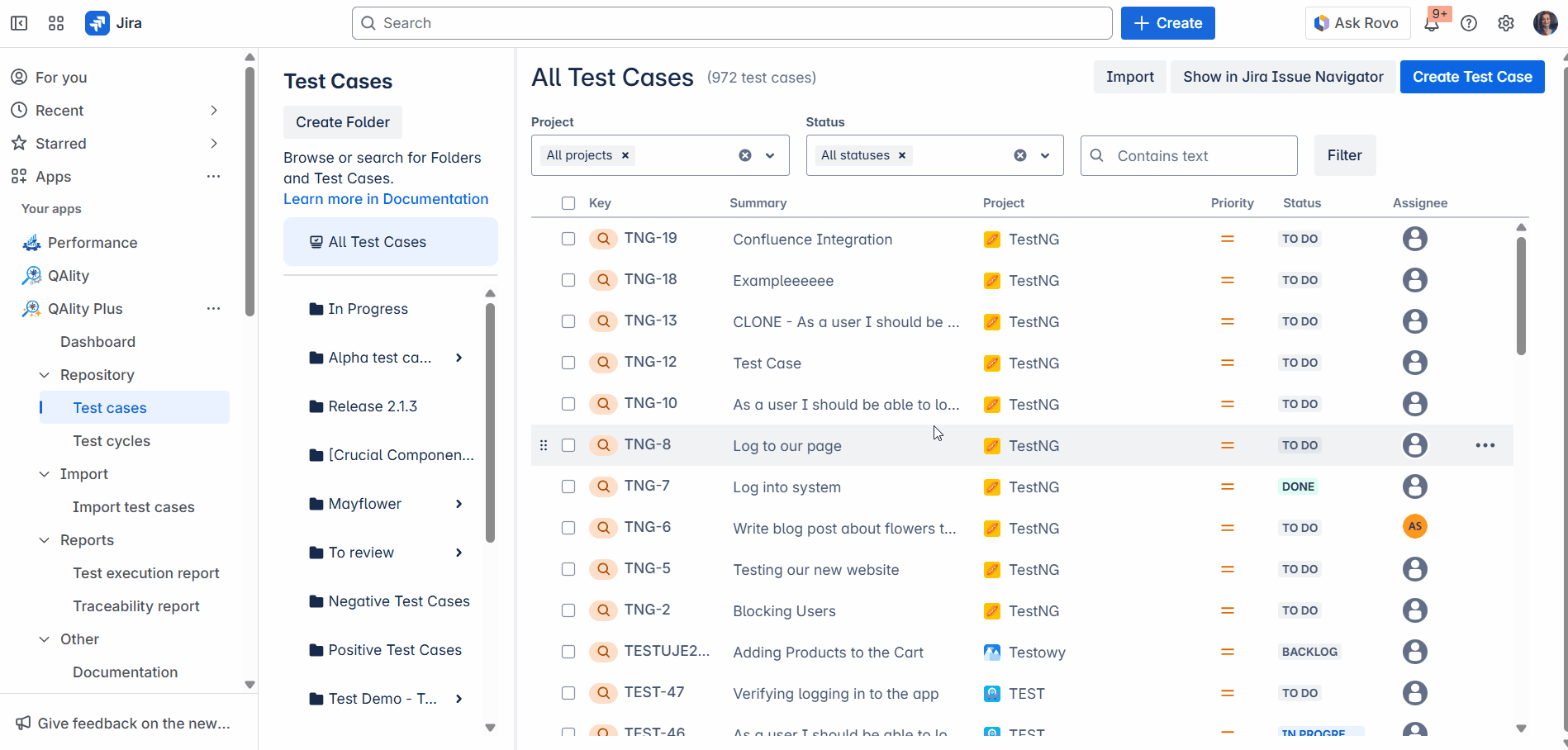Click the assignee avatar for TNG-19
1568x750 pixels.
click(1415, 239)
